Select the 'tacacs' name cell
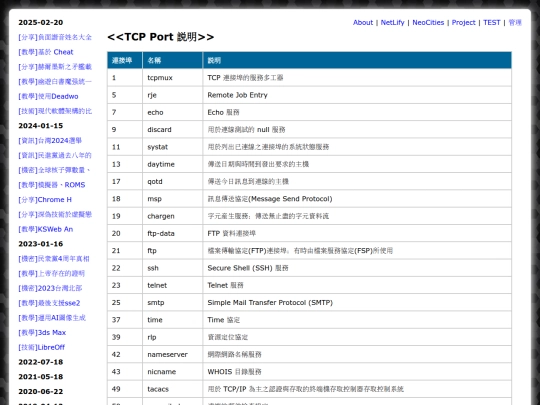 click(173, 389)
